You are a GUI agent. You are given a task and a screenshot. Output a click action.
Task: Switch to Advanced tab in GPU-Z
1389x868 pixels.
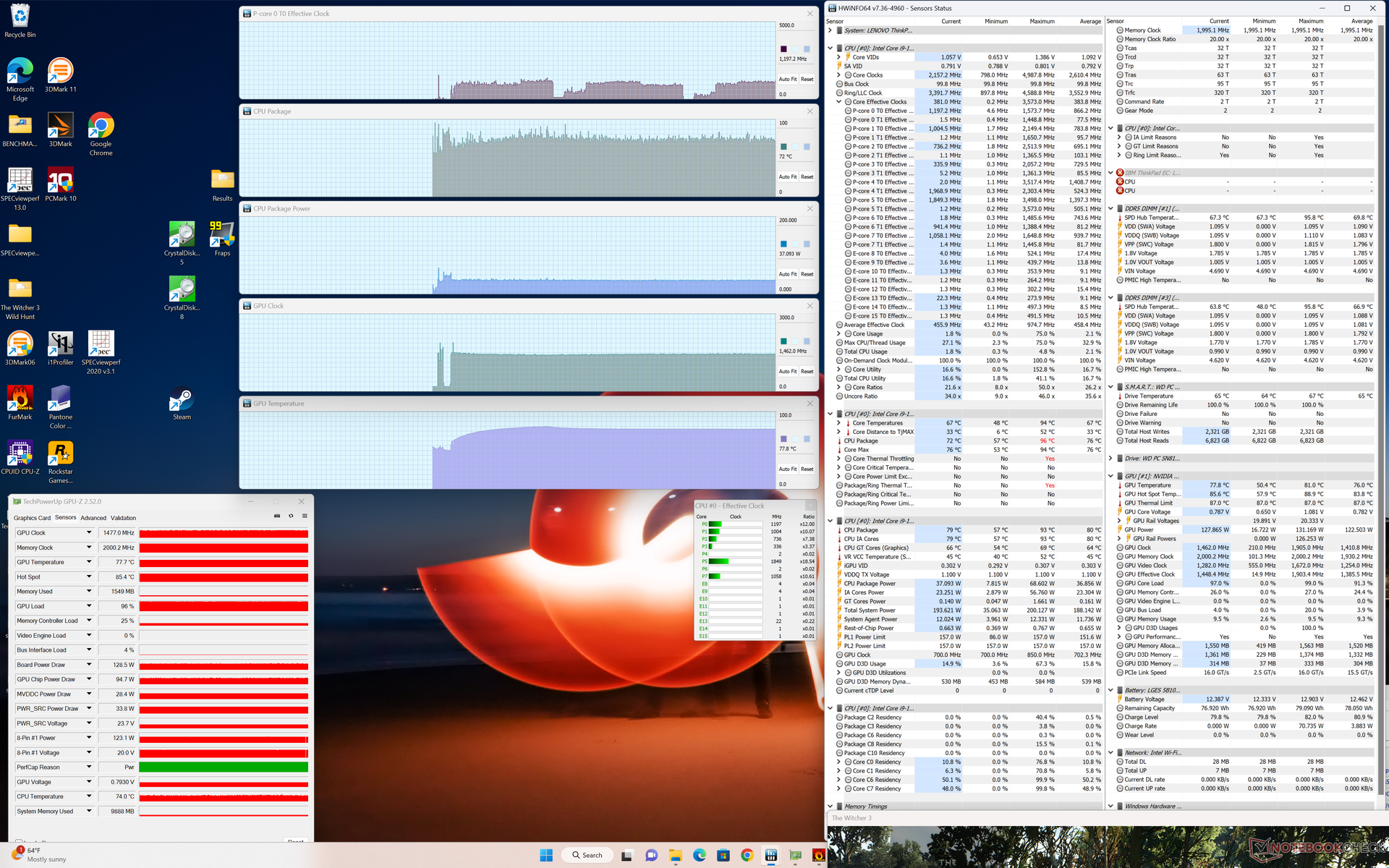(x=93, y=518)
